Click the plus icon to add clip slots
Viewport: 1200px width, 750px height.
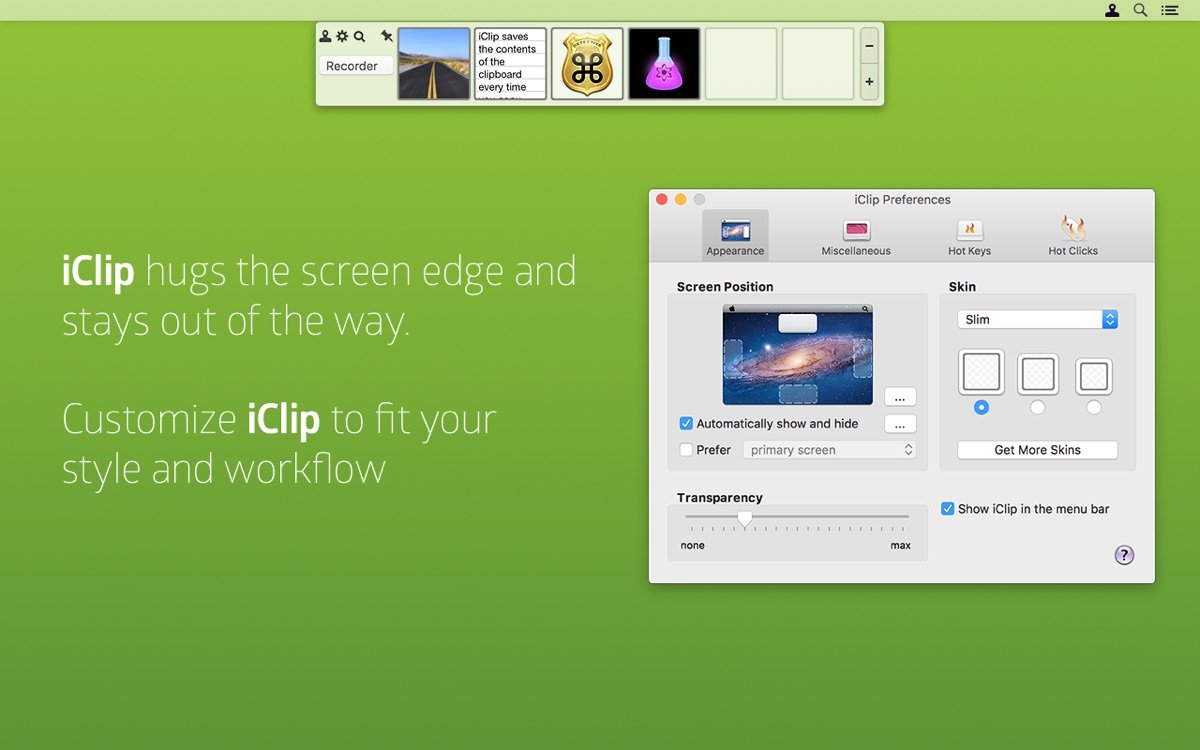click(x=868, y=79)
